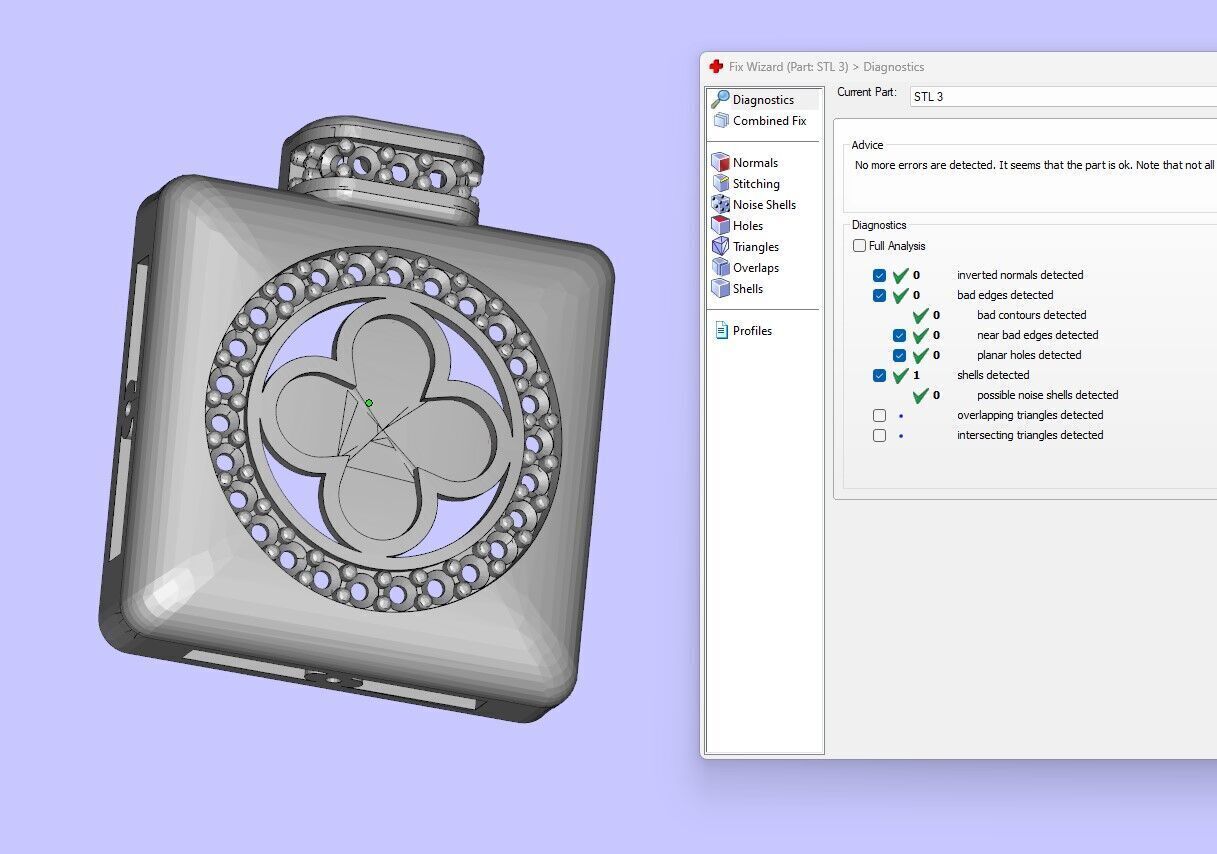Click the clover shape on the model

point(384,427)
